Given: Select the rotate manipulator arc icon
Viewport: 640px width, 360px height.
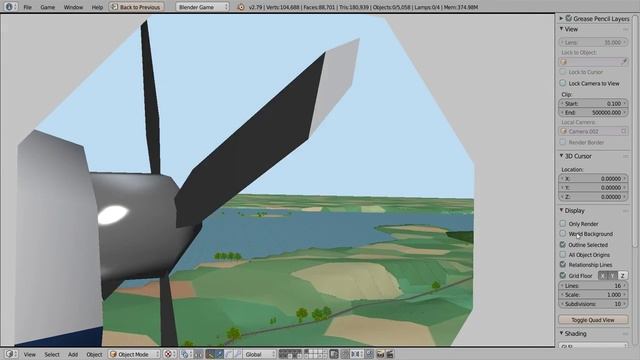Looking at the screenshot, I should point(228,354).
